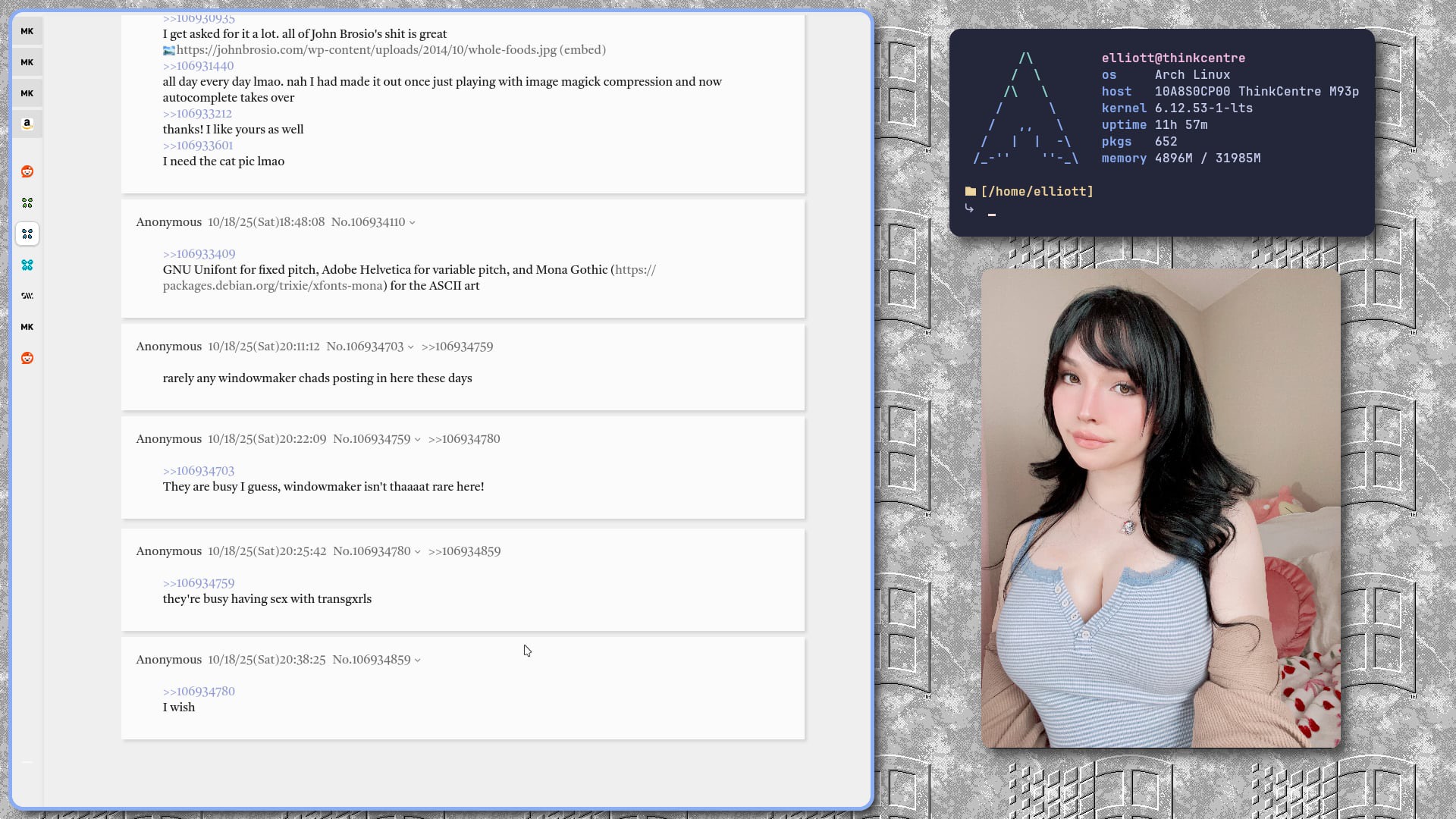The height and width of the screenshot is (819, 1456).
Task: Select the MK tab directly above Amazon tab
Action: 27,93
